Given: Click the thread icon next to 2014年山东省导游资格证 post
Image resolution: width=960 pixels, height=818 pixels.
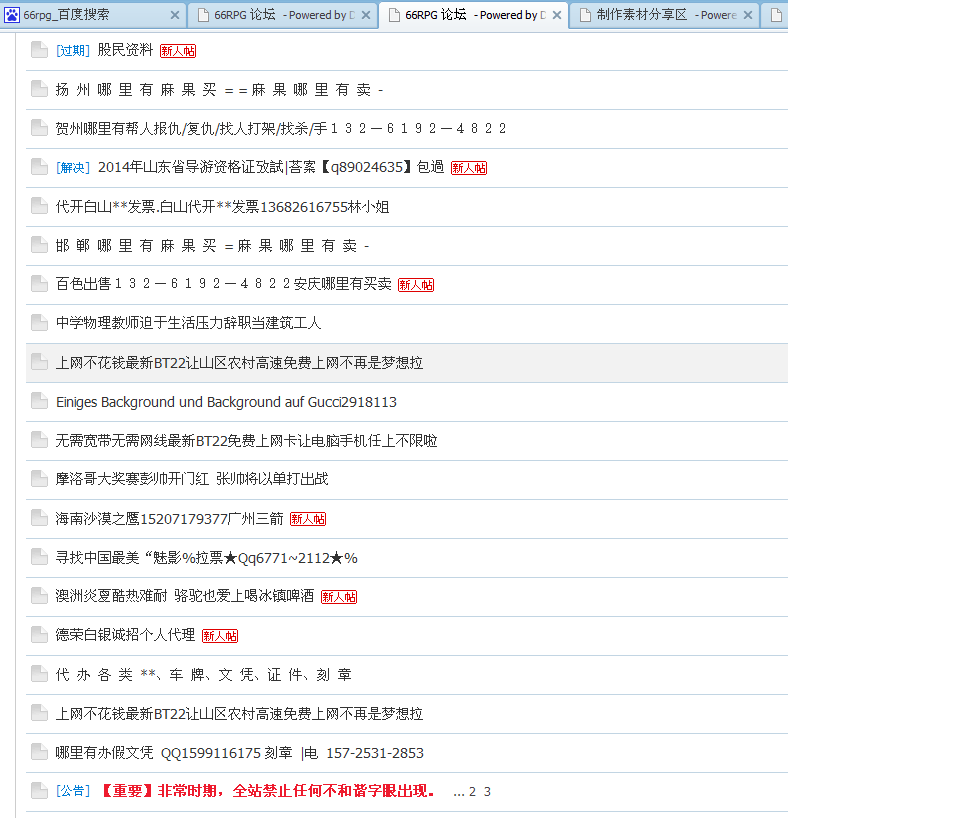Looking at the screenshot, I should 39,167.
